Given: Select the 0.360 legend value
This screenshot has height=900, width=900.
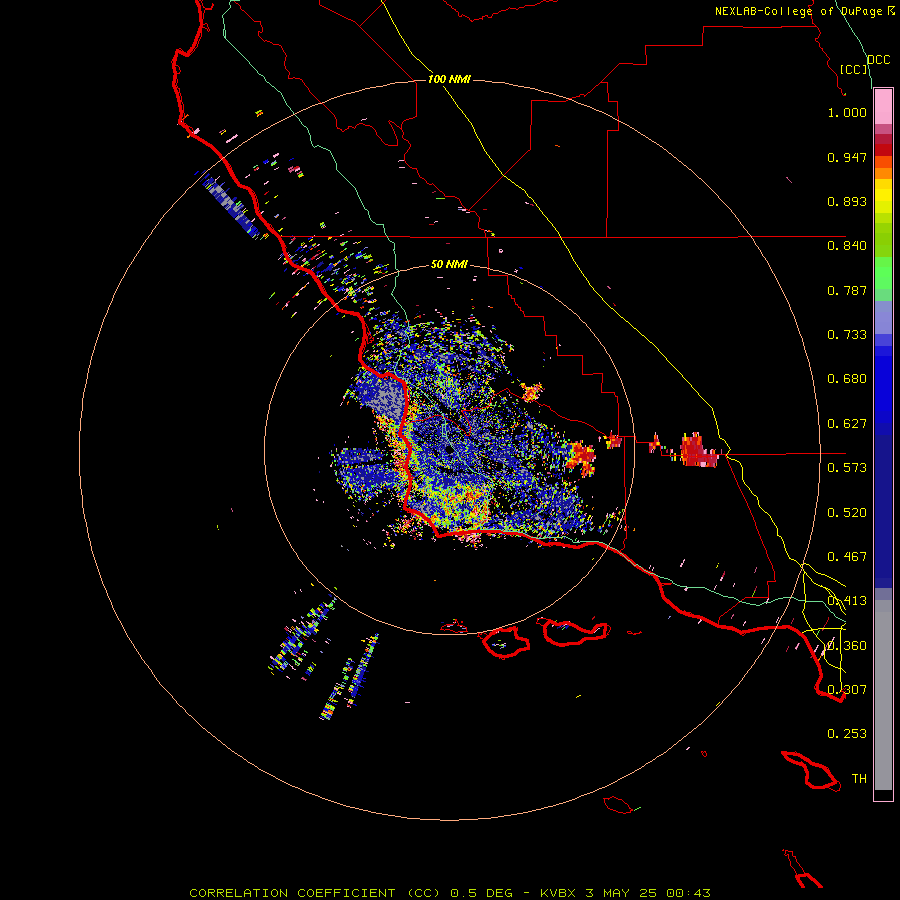Looking at the screenshot, I should pyautogui.click(x=847, y=646).
